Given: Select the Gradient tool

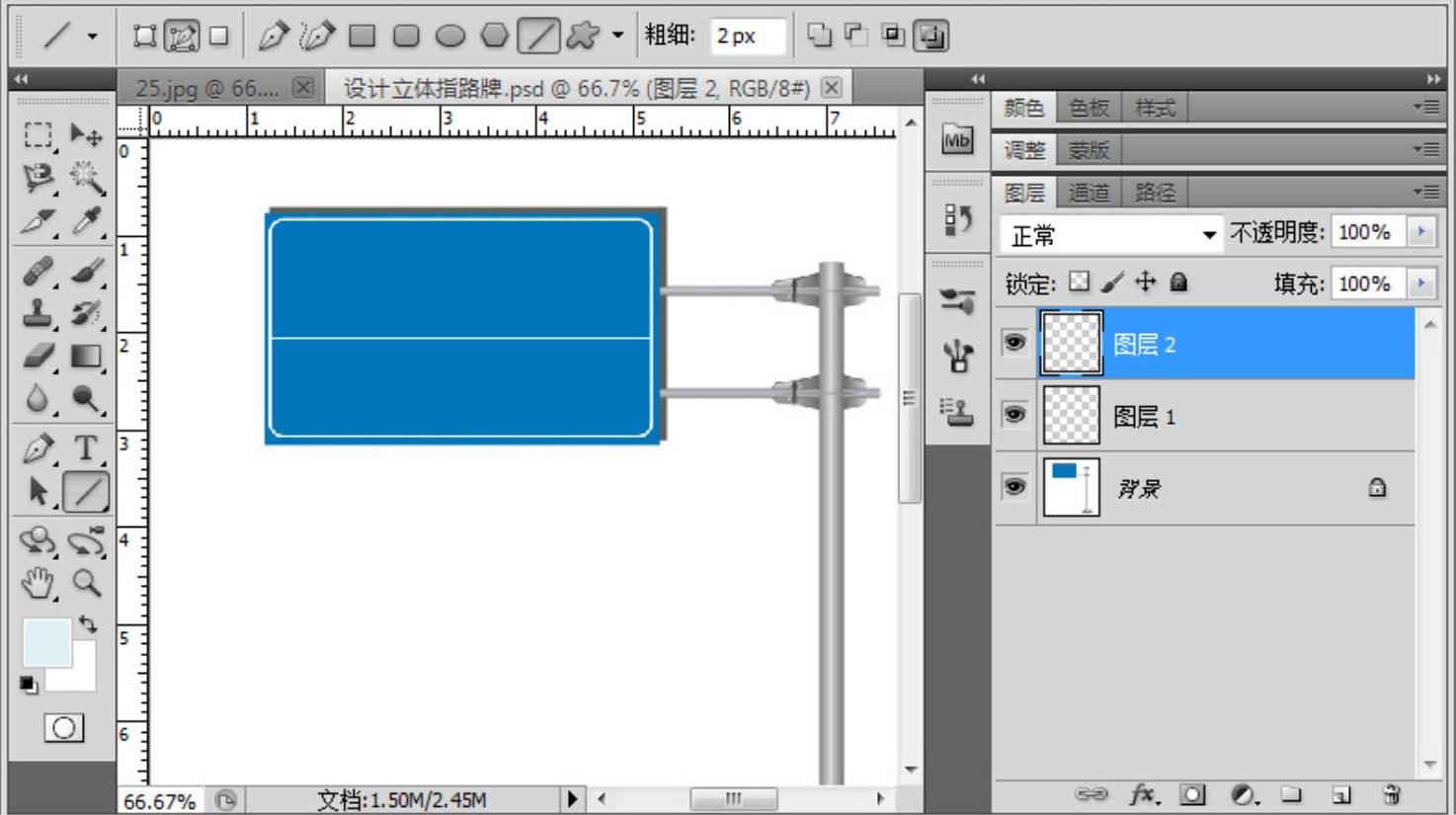Looking at the screenshot, I should click(86, 356).
